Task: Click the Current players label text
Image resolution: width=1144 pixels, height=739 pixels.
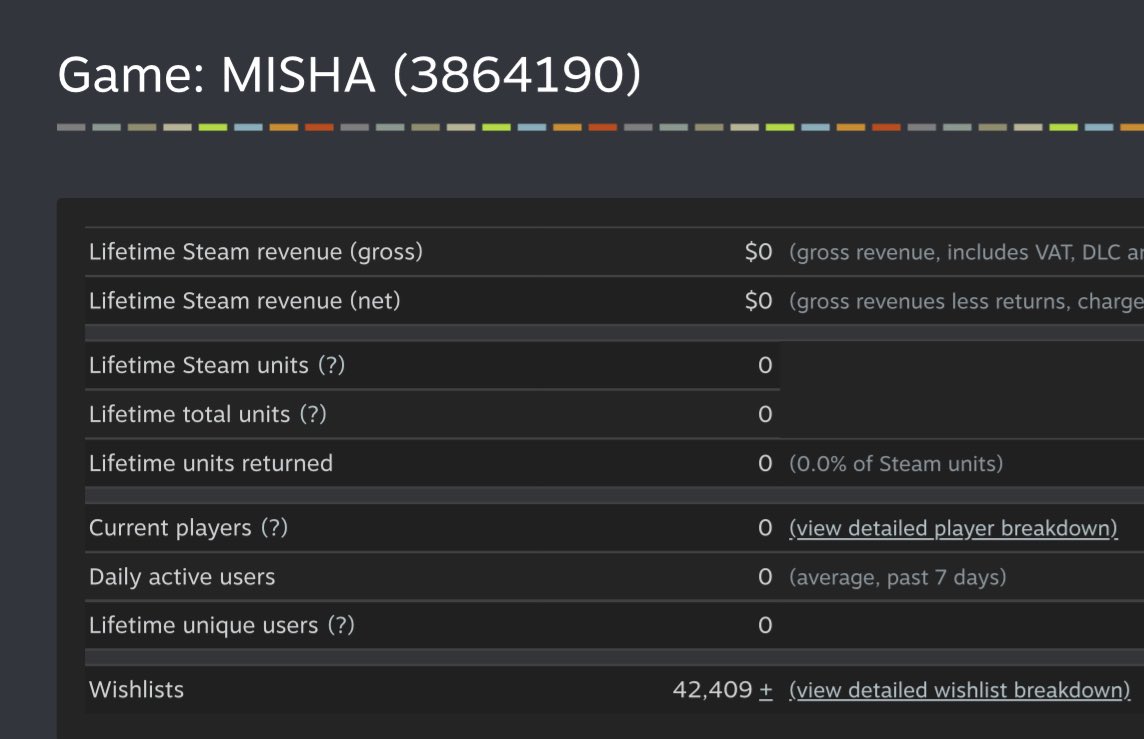Action: 170,527
